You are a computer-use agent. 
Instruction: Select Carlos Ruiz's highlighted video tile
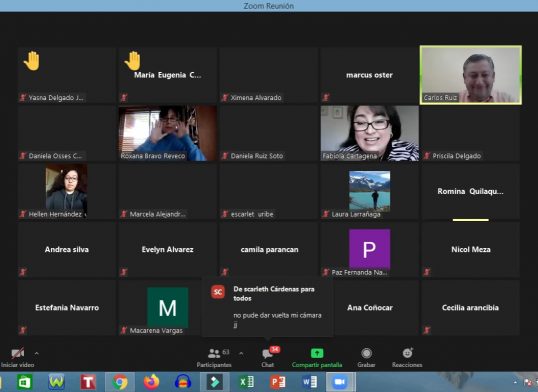point(471,75)
